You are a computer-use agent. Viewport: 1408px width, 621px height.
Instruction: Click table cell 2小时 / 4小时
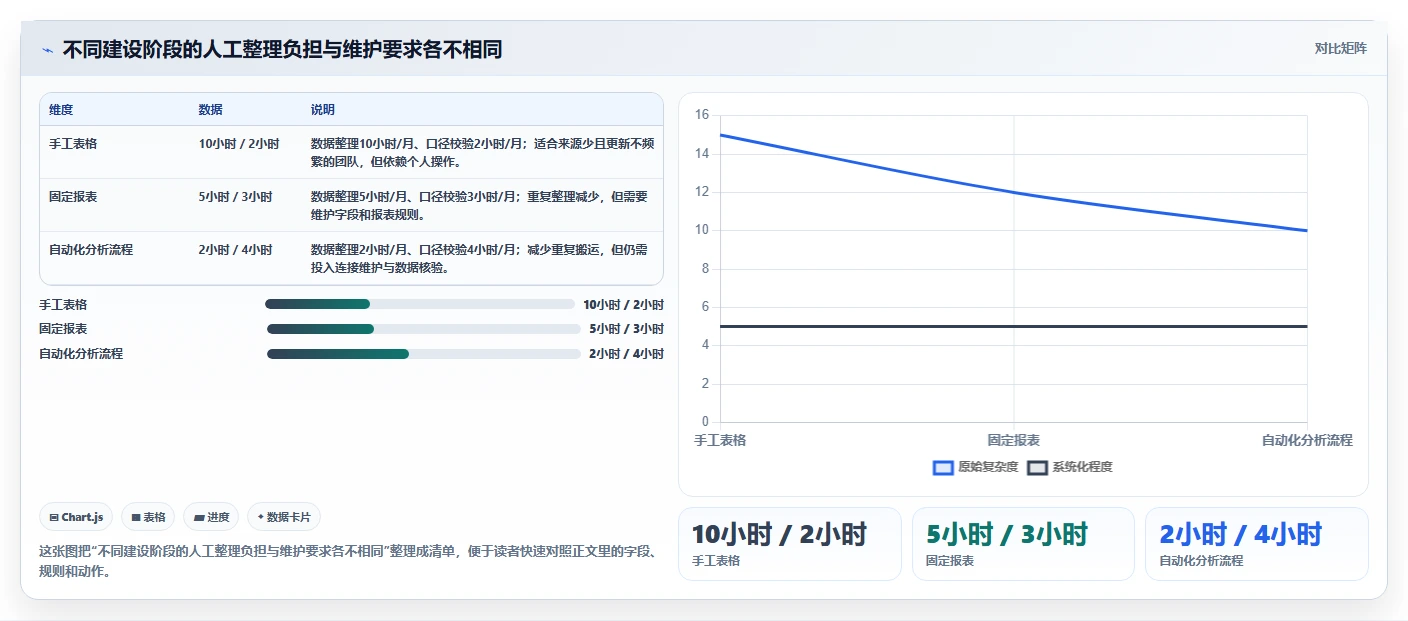235,250
